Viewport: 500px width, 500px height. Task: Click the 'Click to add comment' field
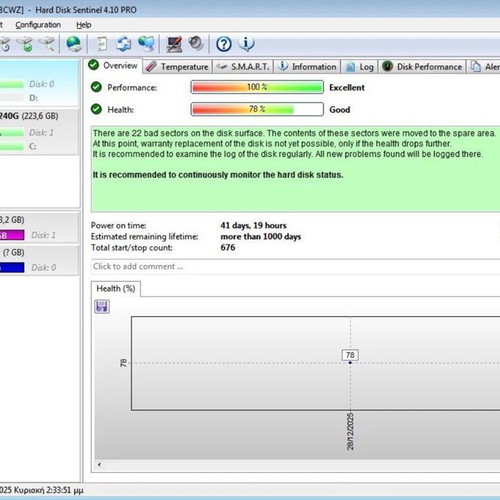[x=295, y=266]
